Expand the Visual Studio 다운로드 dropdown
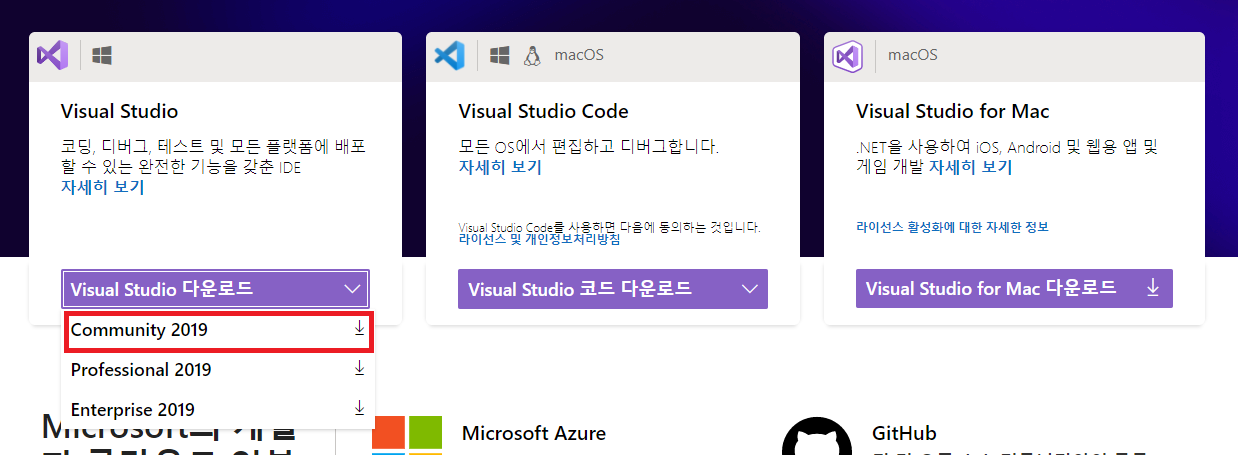Image resolution: width=1238 pixels, height=455 pixels. (x=216, y=289)
